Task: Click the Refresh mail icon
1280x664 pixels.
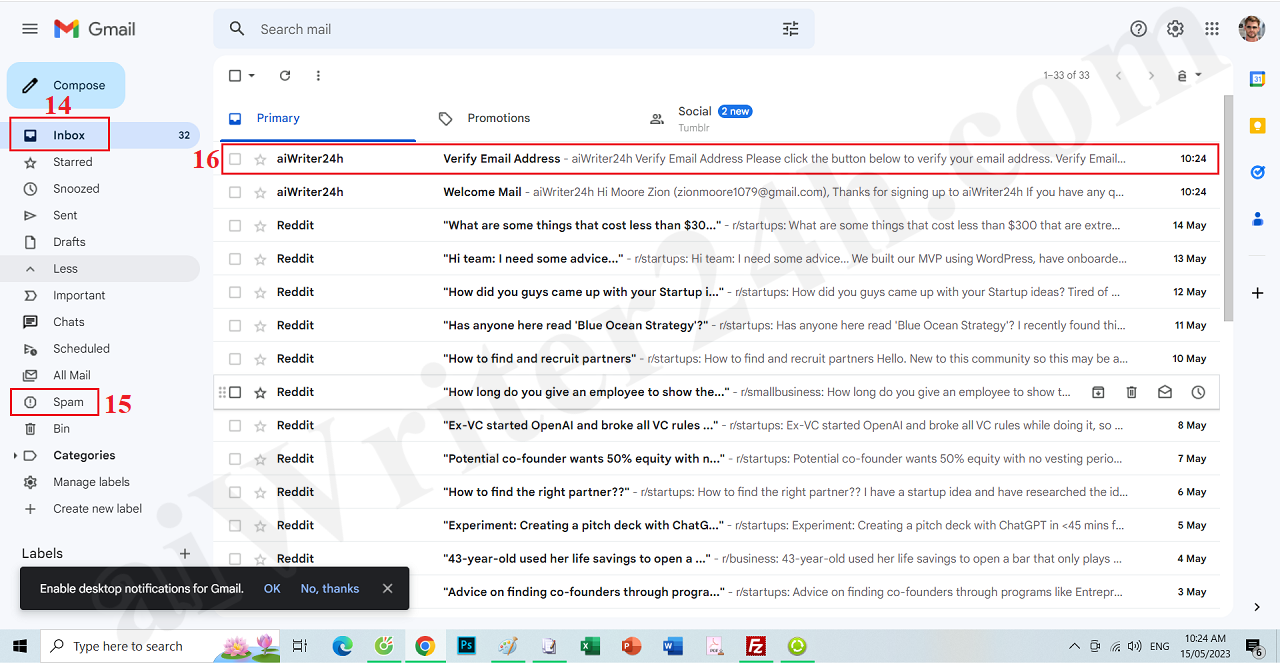Action: [x=285, y=76]
